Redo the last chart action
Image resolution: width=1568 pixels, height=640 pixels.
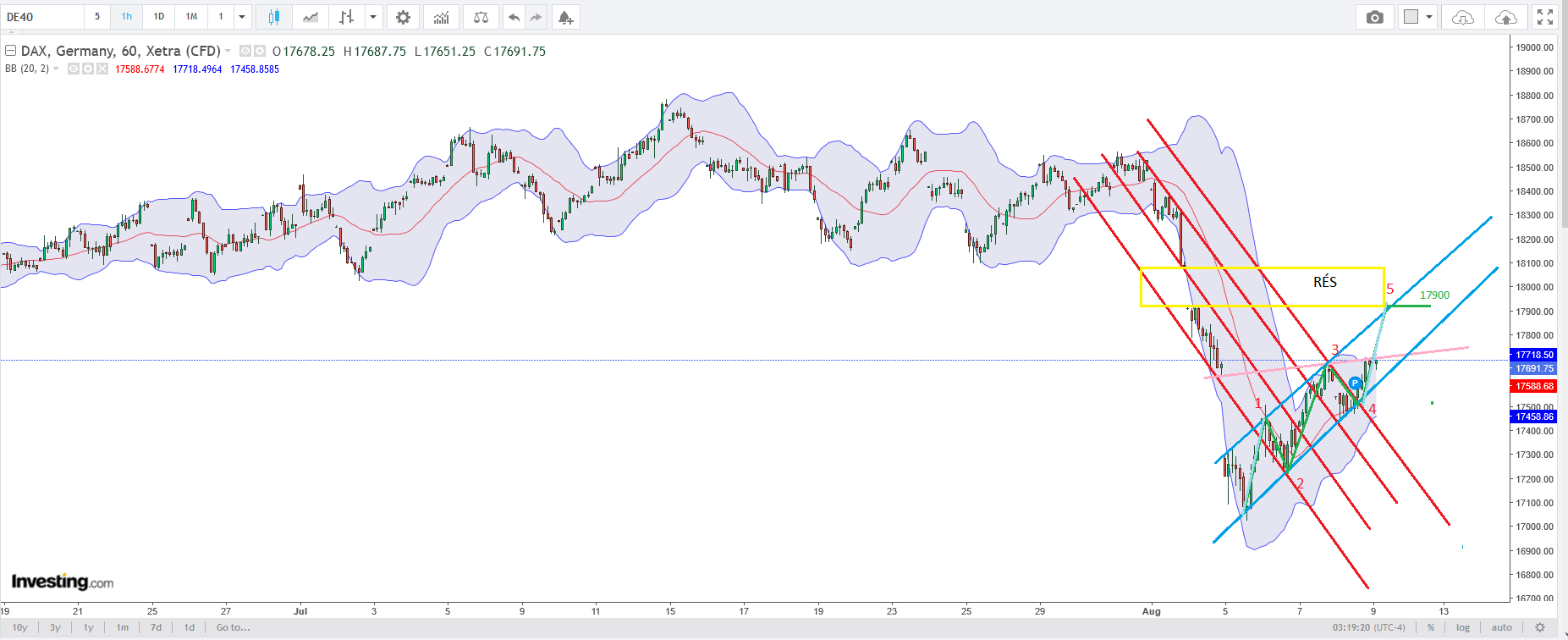[x=536, y=17]
